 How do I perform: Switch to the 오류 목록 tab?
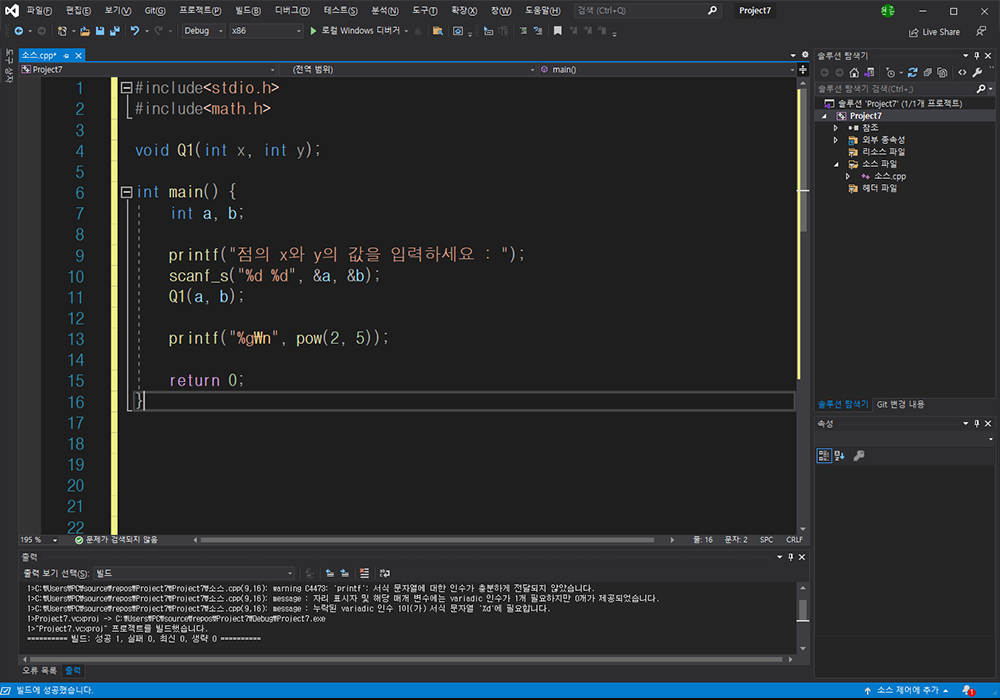[40, 671]
